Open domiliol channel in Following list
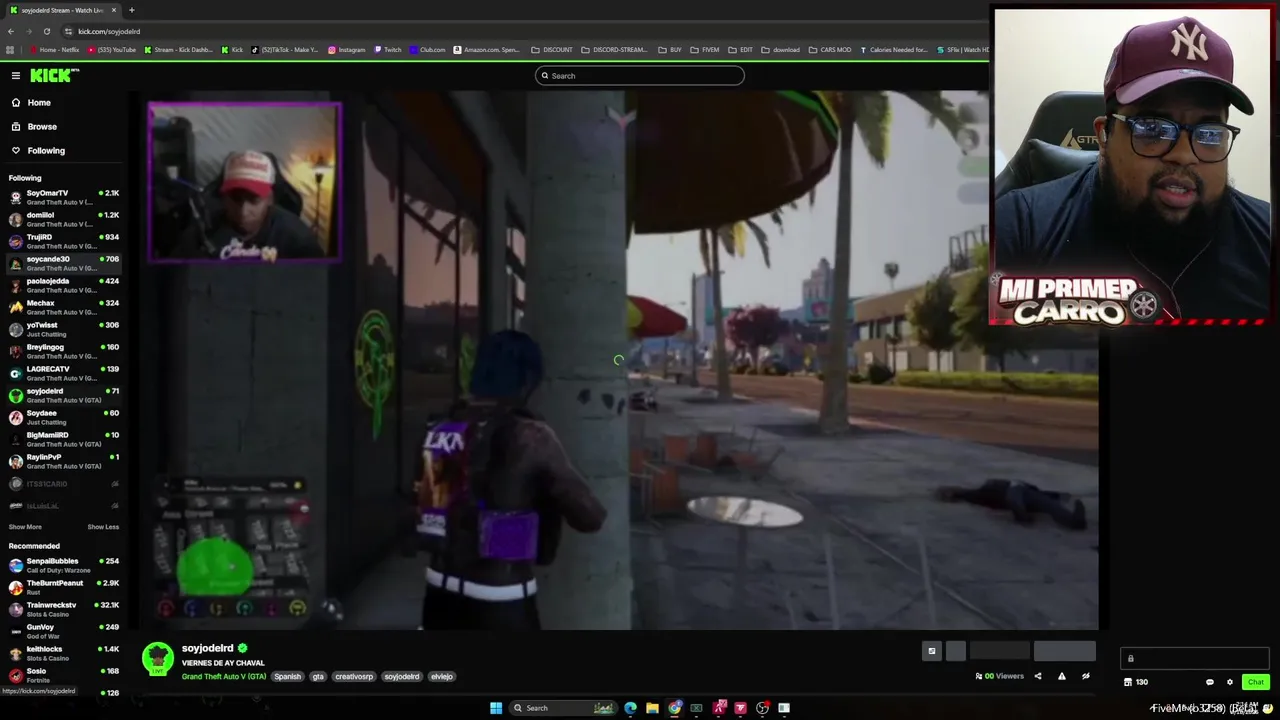 click(x=64, y=219)
